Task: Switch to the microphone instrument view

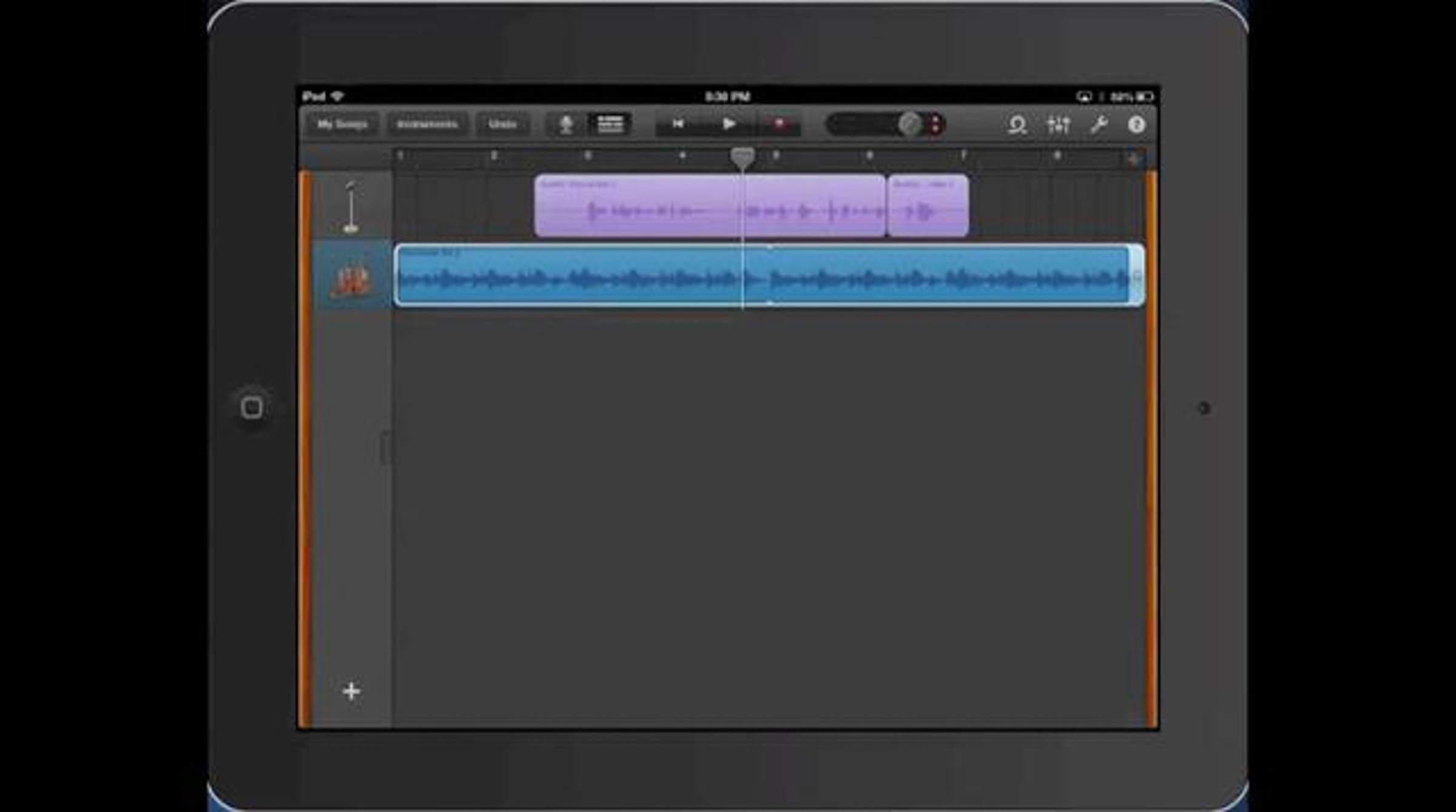Action: point(565,125)
